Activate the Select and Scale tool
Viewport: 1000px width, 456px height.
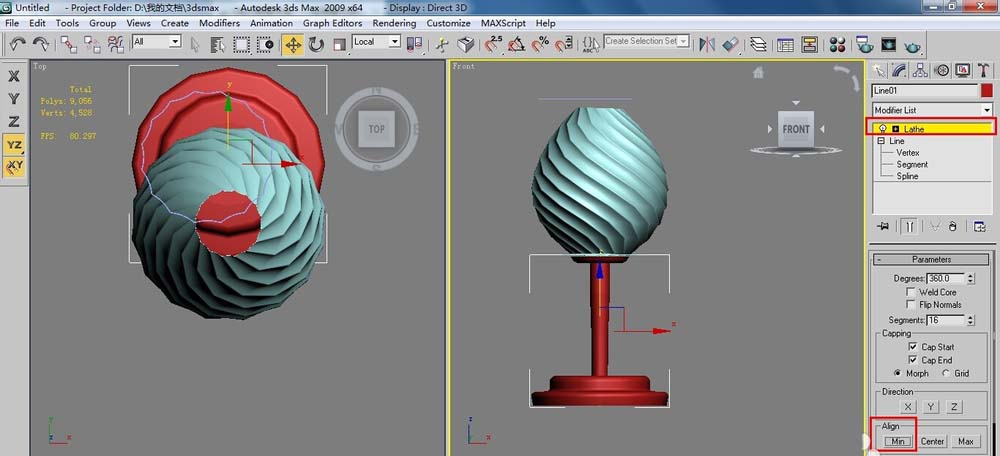click(339, 45)
